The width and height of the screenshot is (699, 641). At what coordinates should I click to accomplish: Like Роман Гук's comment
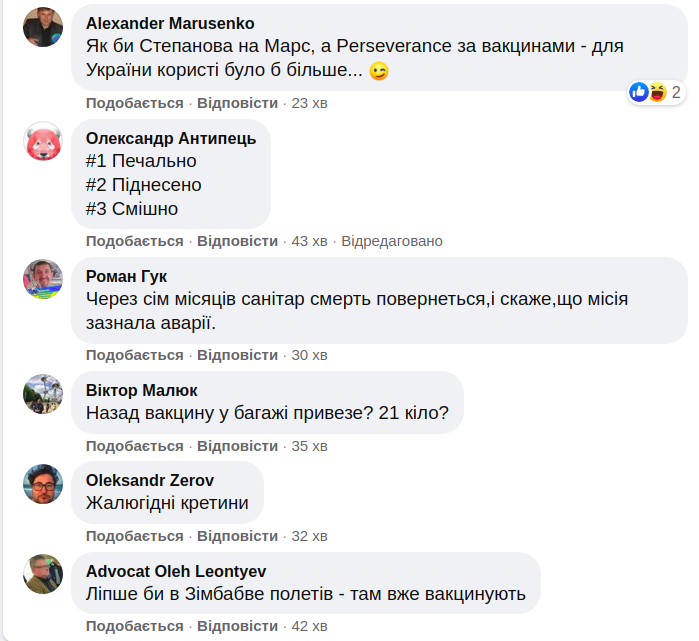pyautogui.click(x=134, y=355)
